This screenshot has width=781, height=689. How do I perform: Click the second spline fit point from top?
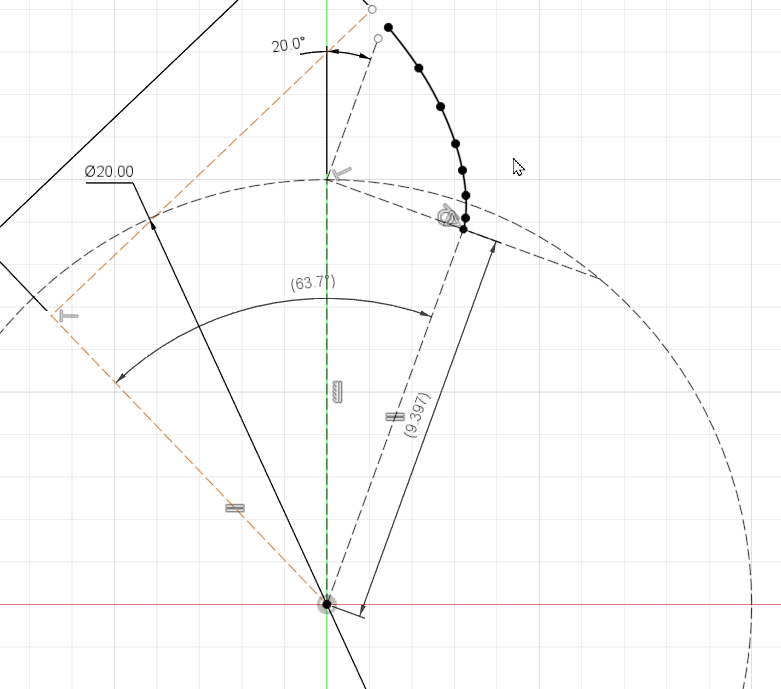419,68
